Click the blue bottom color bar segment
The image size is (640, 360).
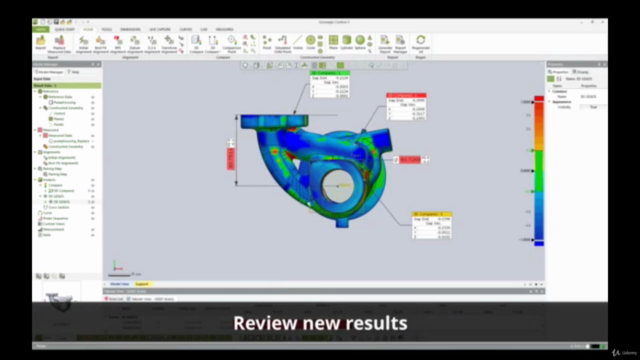(539, 244)
